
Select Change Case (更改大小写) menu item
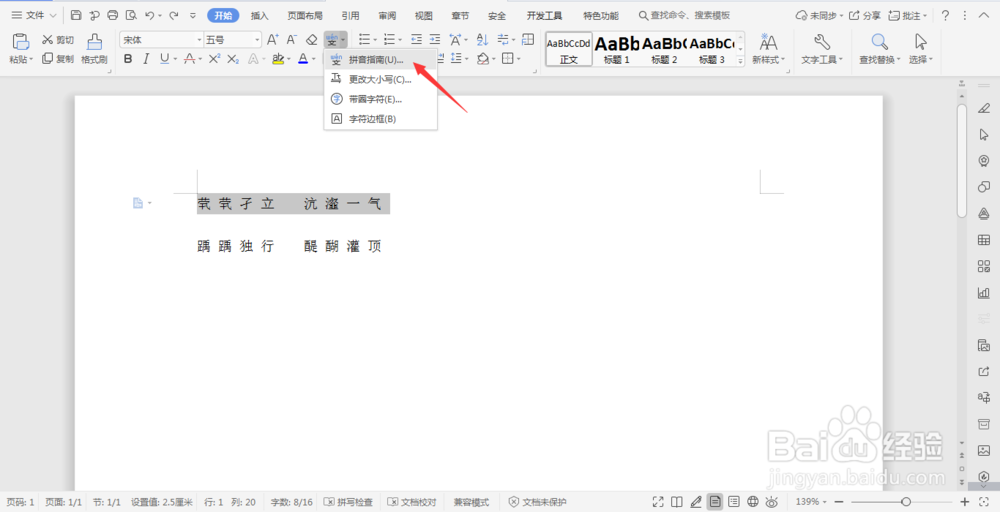(x=381, y=79)
